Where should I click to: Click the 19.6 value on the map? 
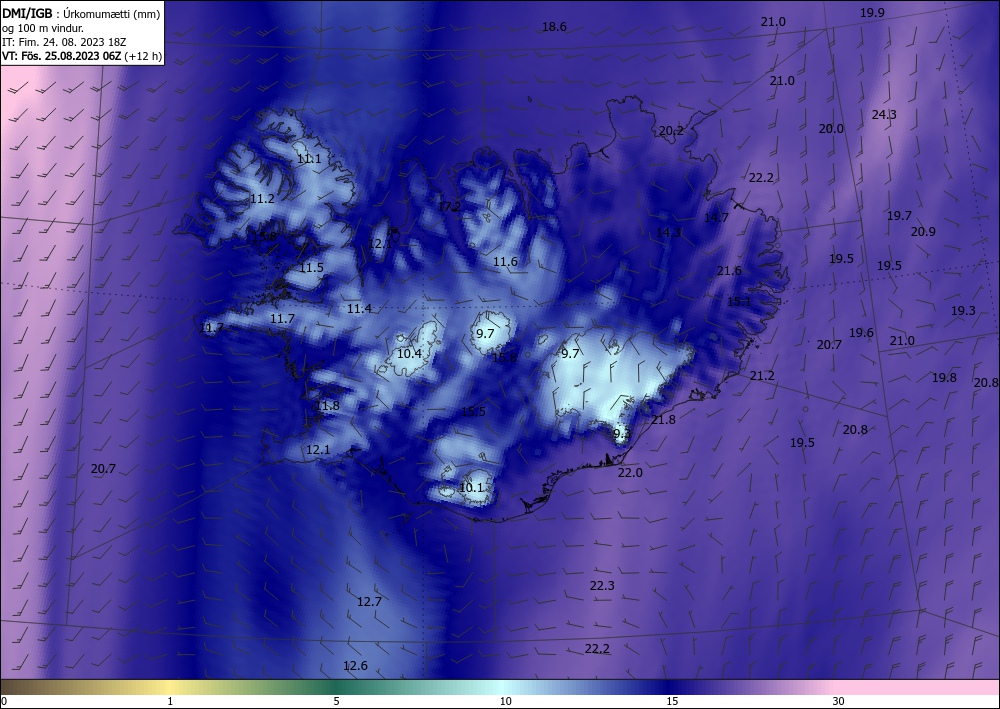(861, 333)
